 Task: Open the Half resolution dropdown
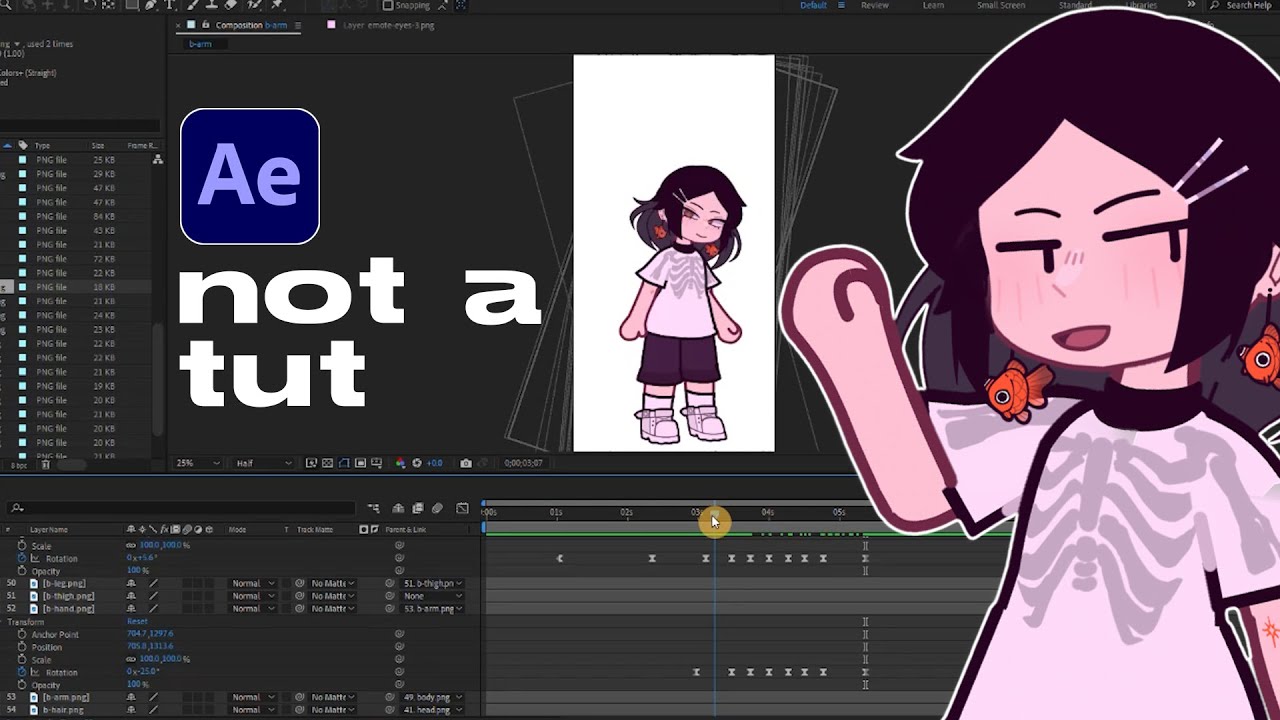[264, 463]
